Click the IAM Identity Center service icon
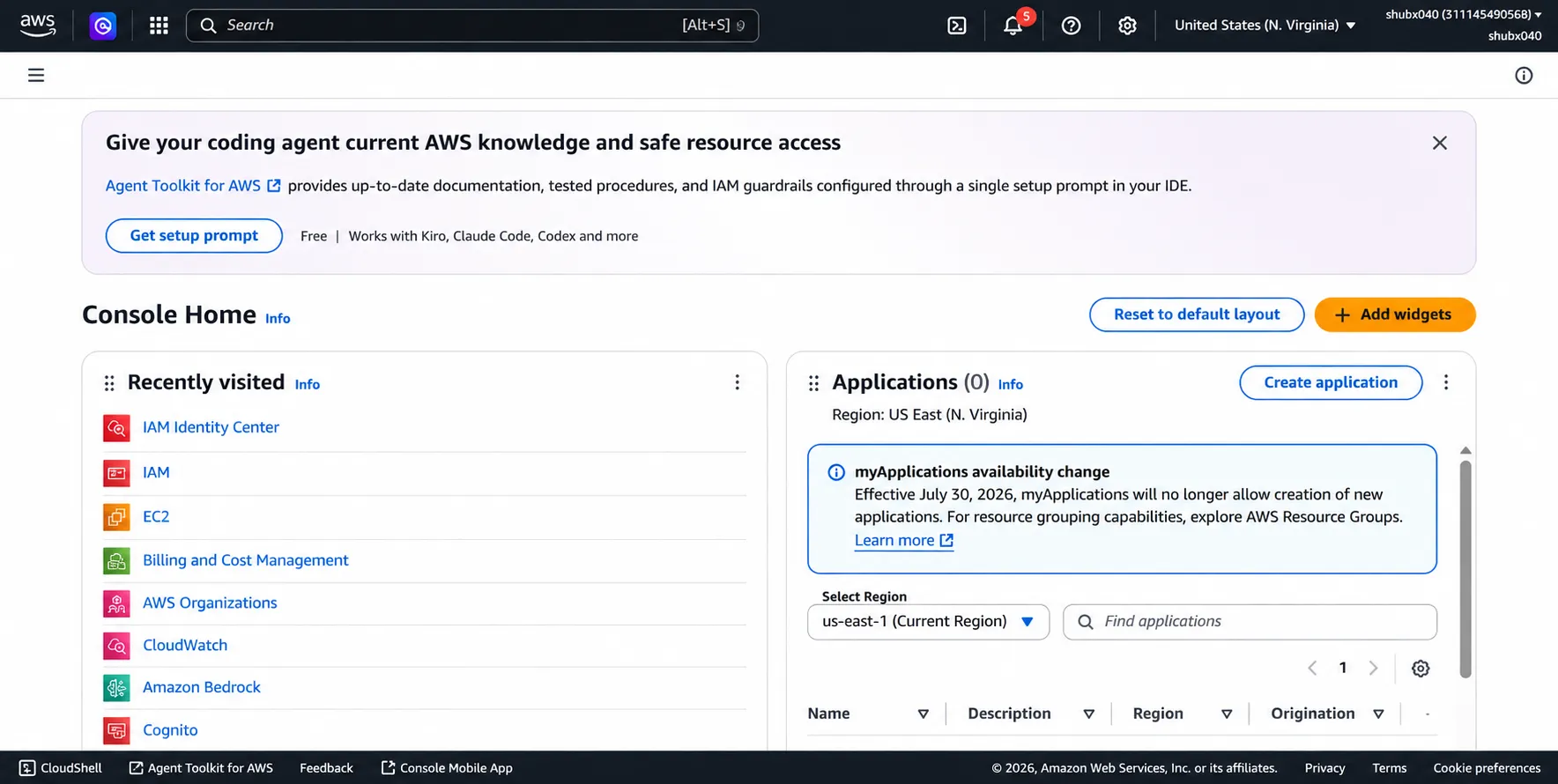The height and width of the screenshot is (784, 1558). pos(116,428)
